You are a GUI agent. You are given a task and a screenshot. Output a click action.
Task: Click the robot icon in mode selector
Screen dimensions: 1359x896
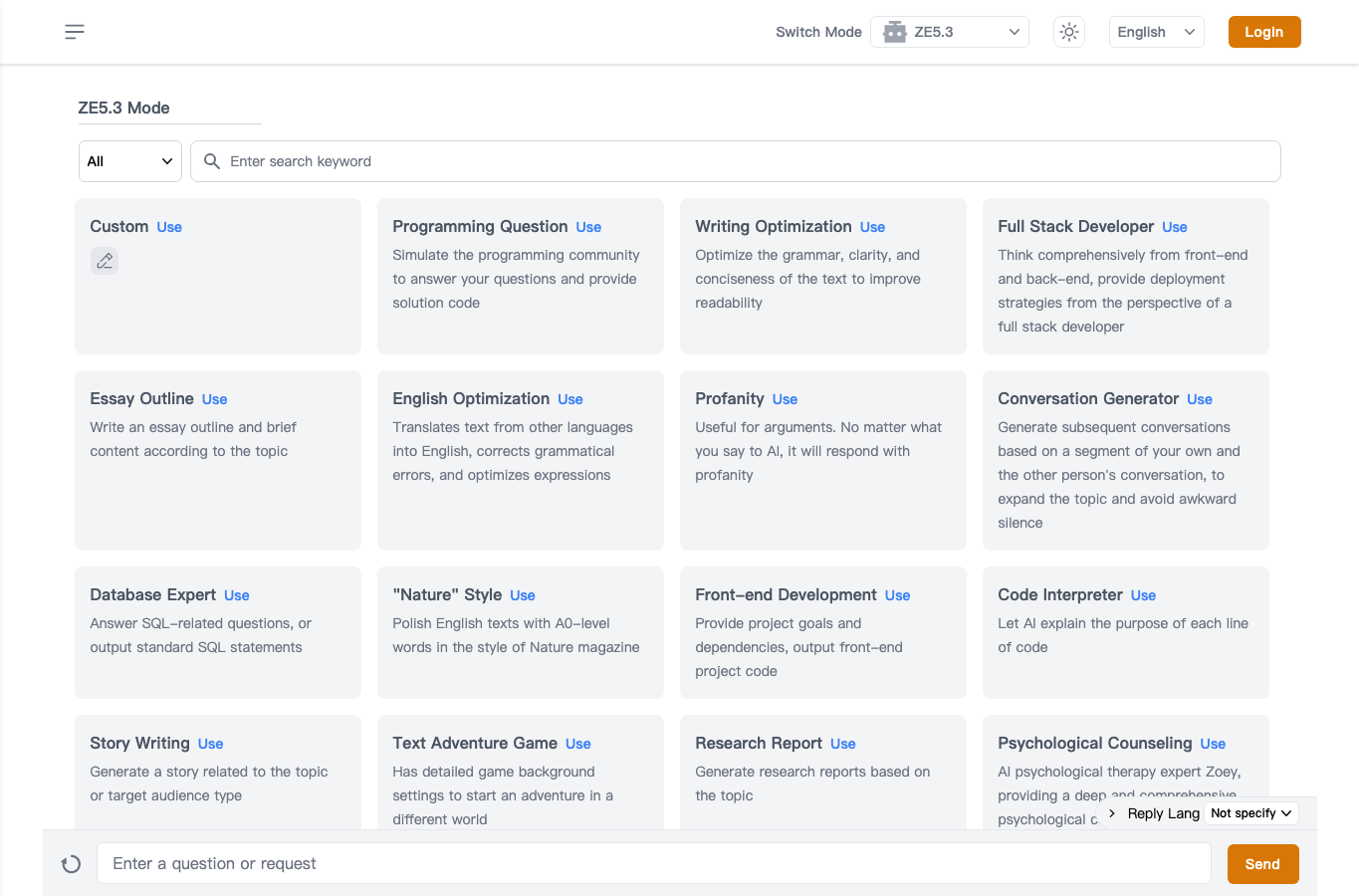895,32
